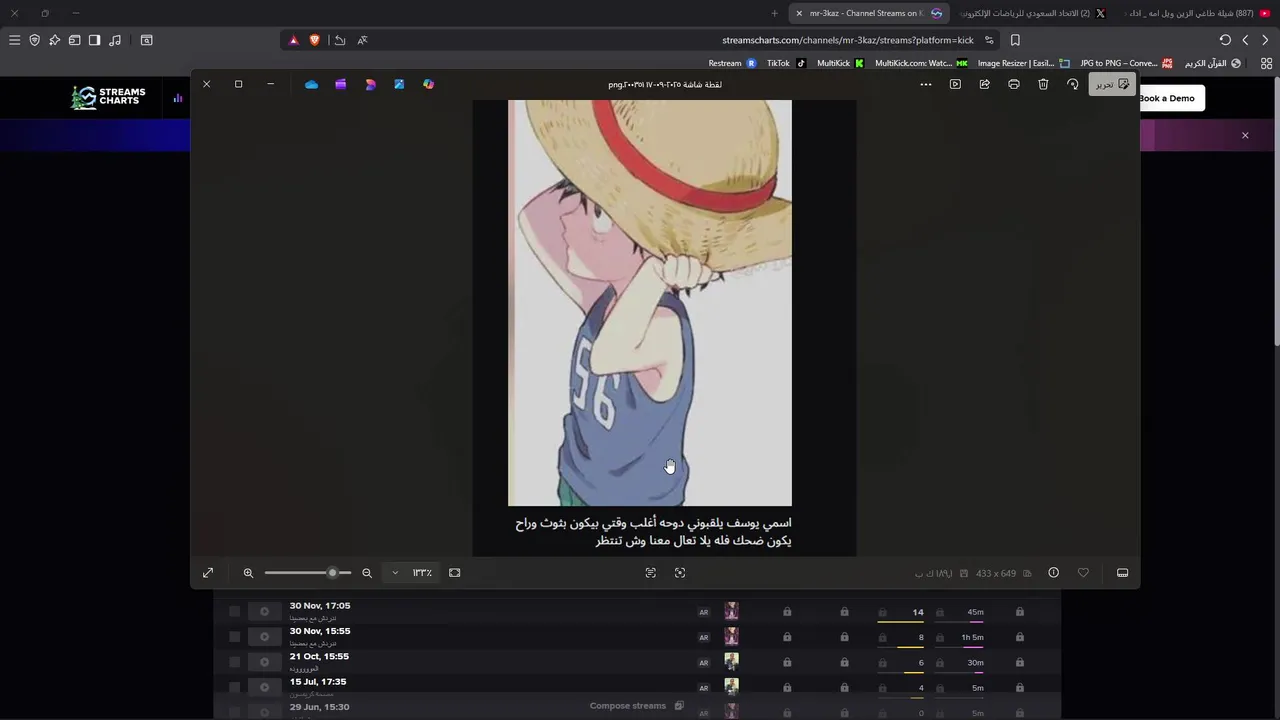Check the 21 Oct, 15:55 stream checkbox
The image size is (1280, 720).
(x=235, y=662)
